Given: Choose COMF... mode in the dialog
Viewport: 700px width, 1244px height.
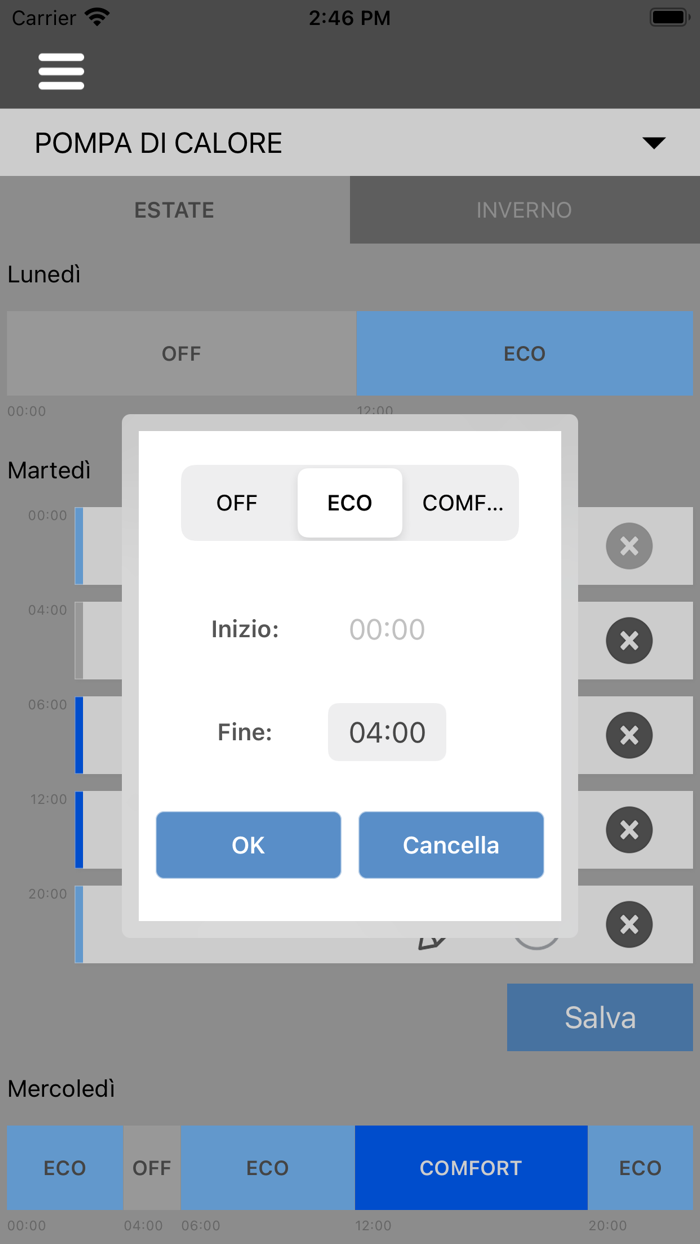Looking at the screenshot, I should click(x=462, y=503).
